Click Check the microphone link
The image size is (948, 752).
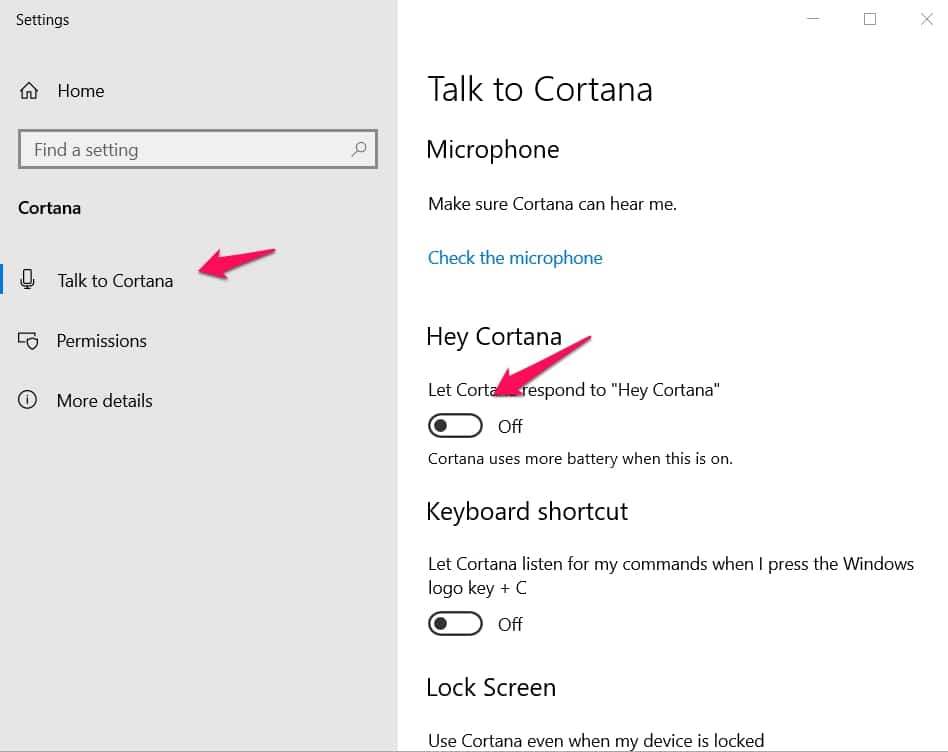click(x=515, y=258)
